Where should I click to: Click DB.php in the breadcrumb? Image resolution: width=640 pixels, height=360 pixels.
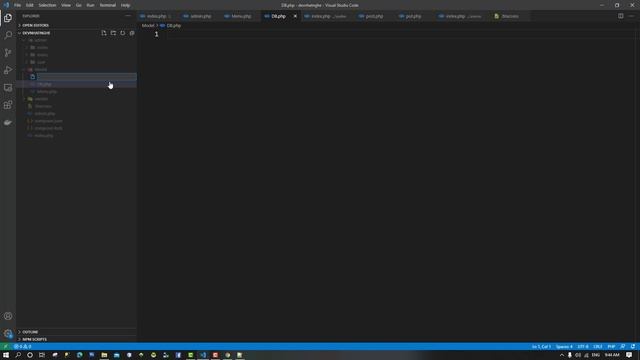tap(173, 26)
